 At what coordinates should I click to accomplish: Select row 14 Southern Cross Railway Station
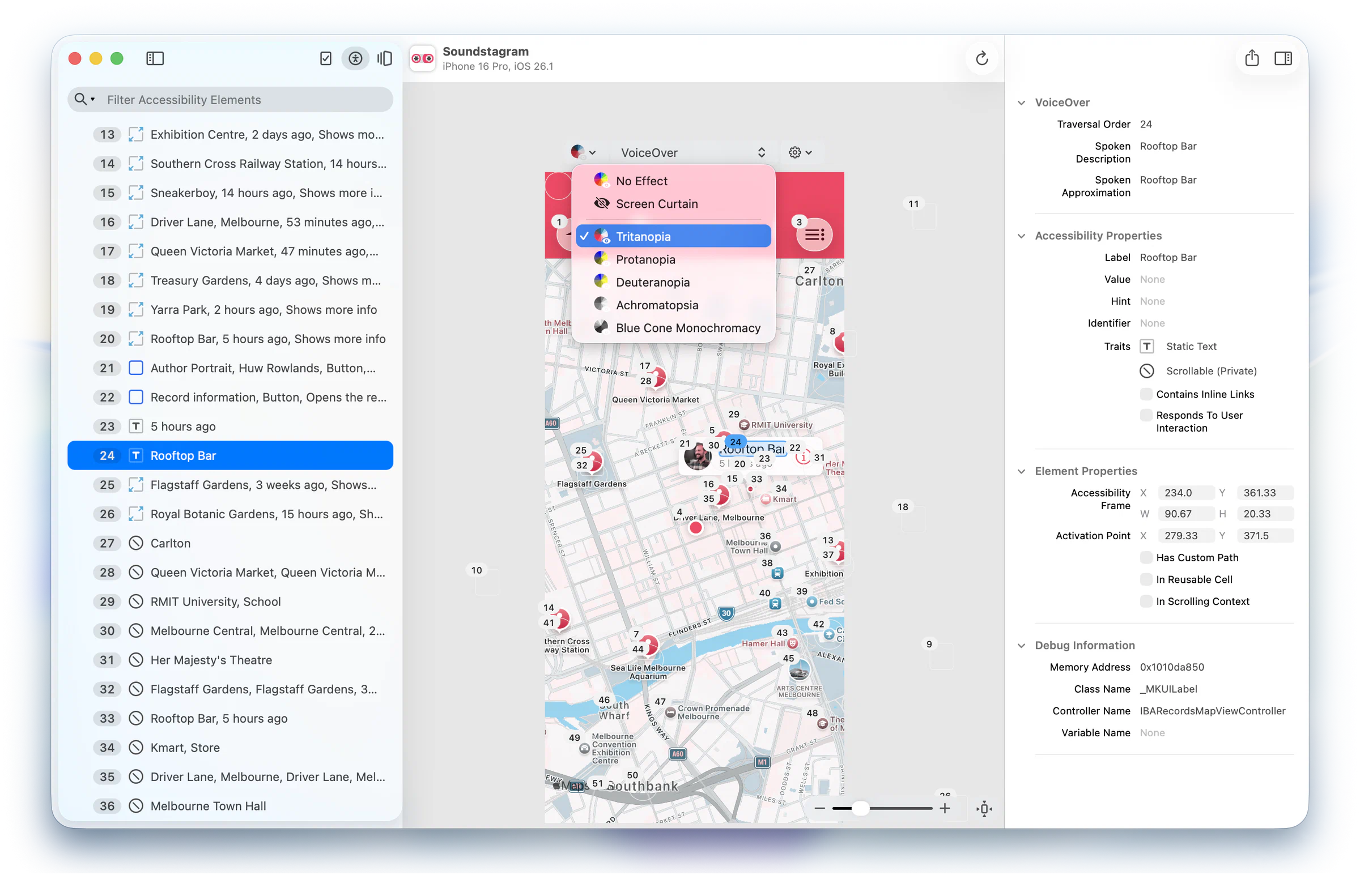coord(231,164)
